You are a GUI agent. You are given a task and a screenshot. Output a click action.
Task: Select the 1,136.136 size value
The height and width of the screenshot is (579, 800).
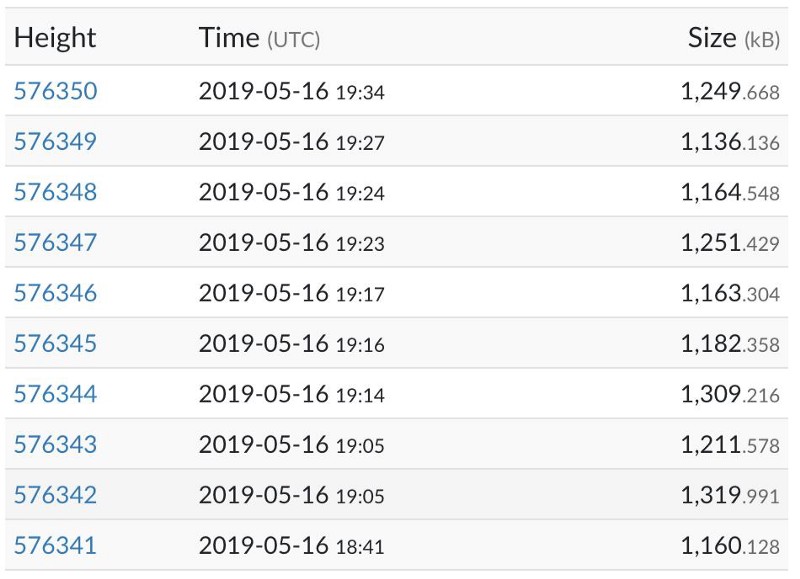729,142
